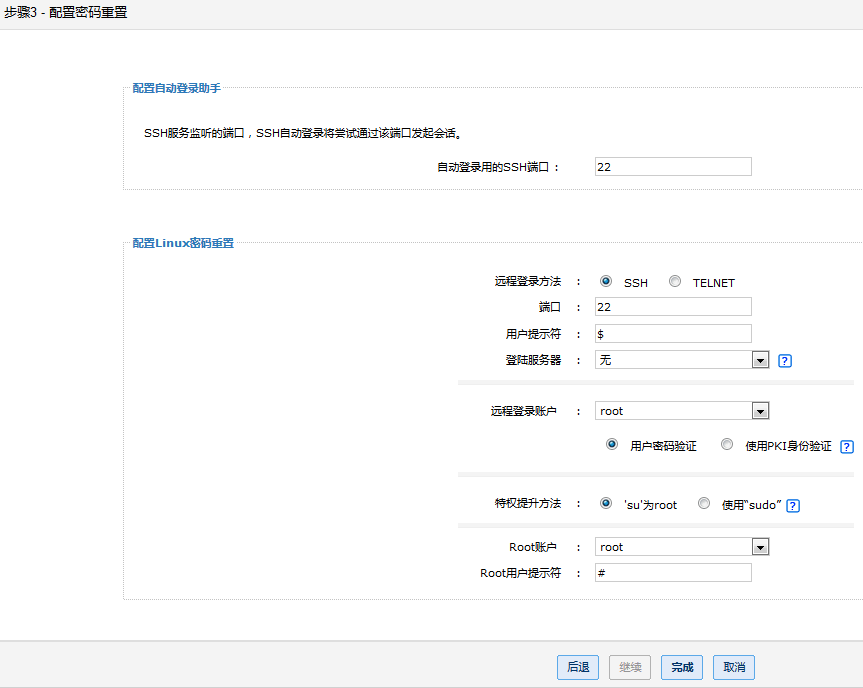Focus the Root用户提示符 input box
The image size is (863, 688).
click(x=672, y=573)
